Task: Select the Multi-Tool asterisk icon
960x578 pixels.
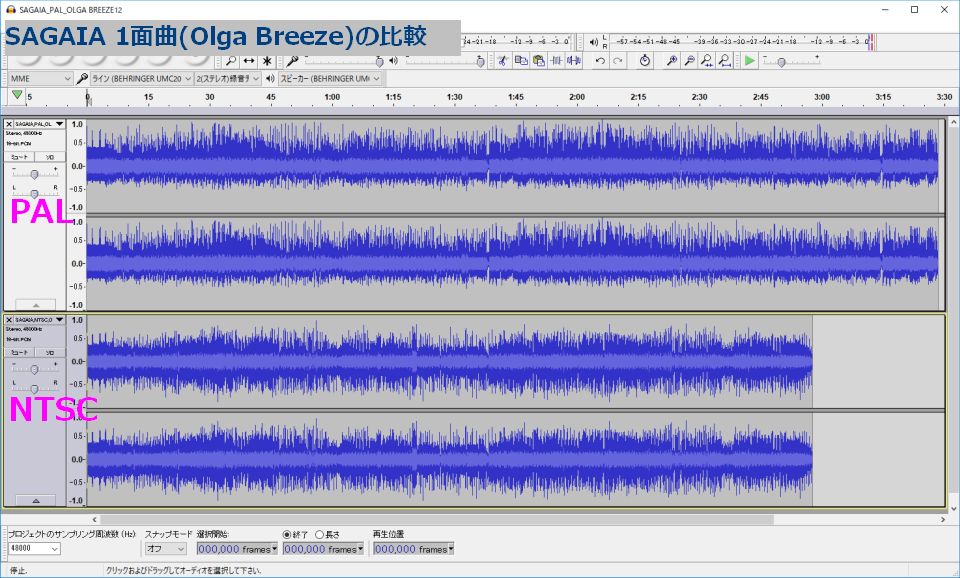Action: [267, 61]
